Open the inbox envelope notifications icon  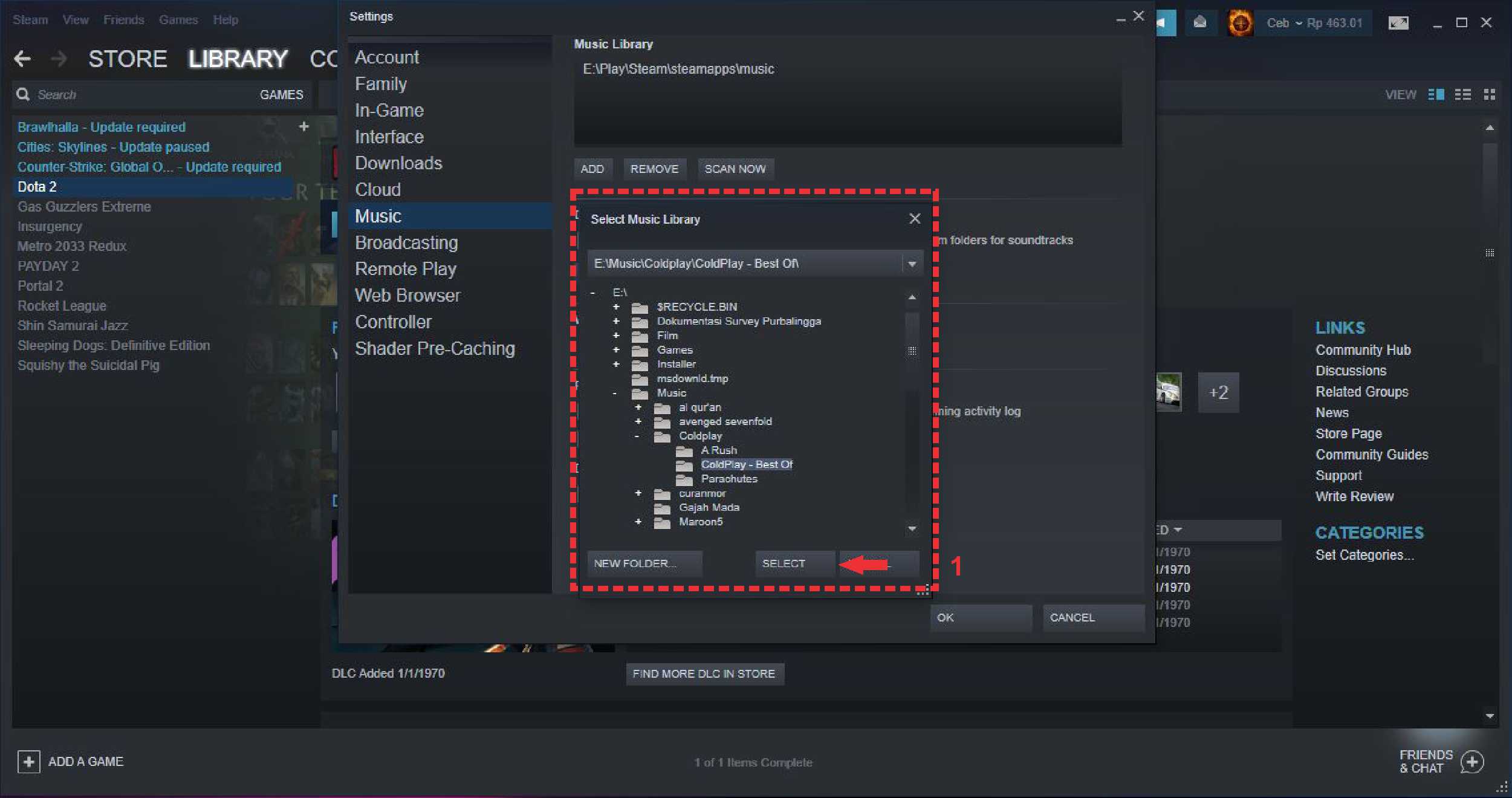coord(1200,23)
